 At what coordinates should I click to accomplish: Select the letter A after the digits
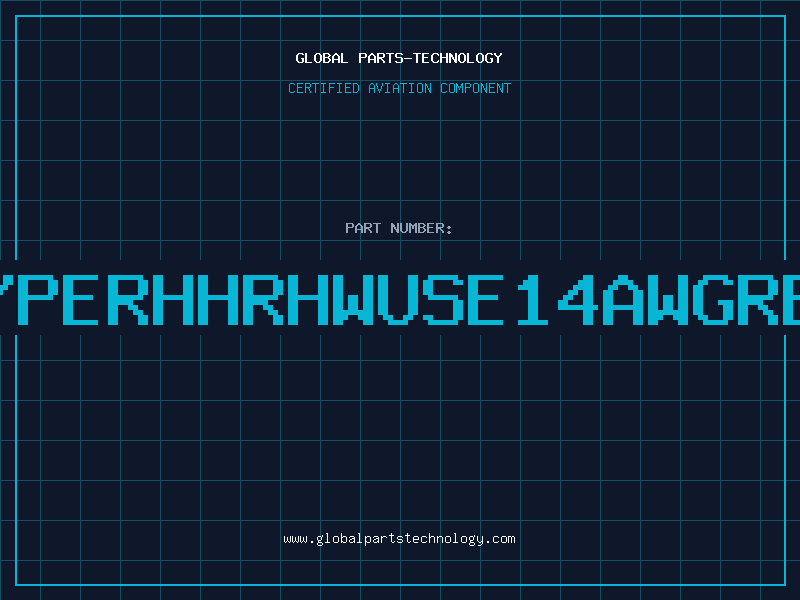coord(621,299)
